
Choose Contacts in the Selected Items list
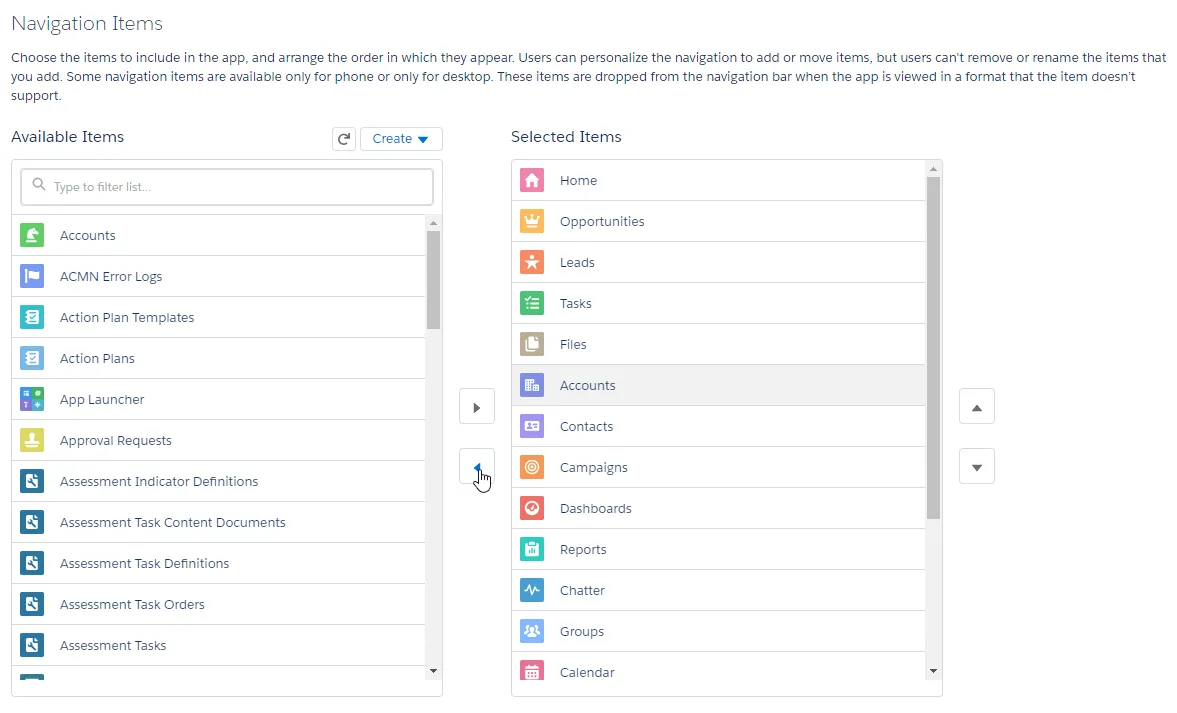coord(586,426)
